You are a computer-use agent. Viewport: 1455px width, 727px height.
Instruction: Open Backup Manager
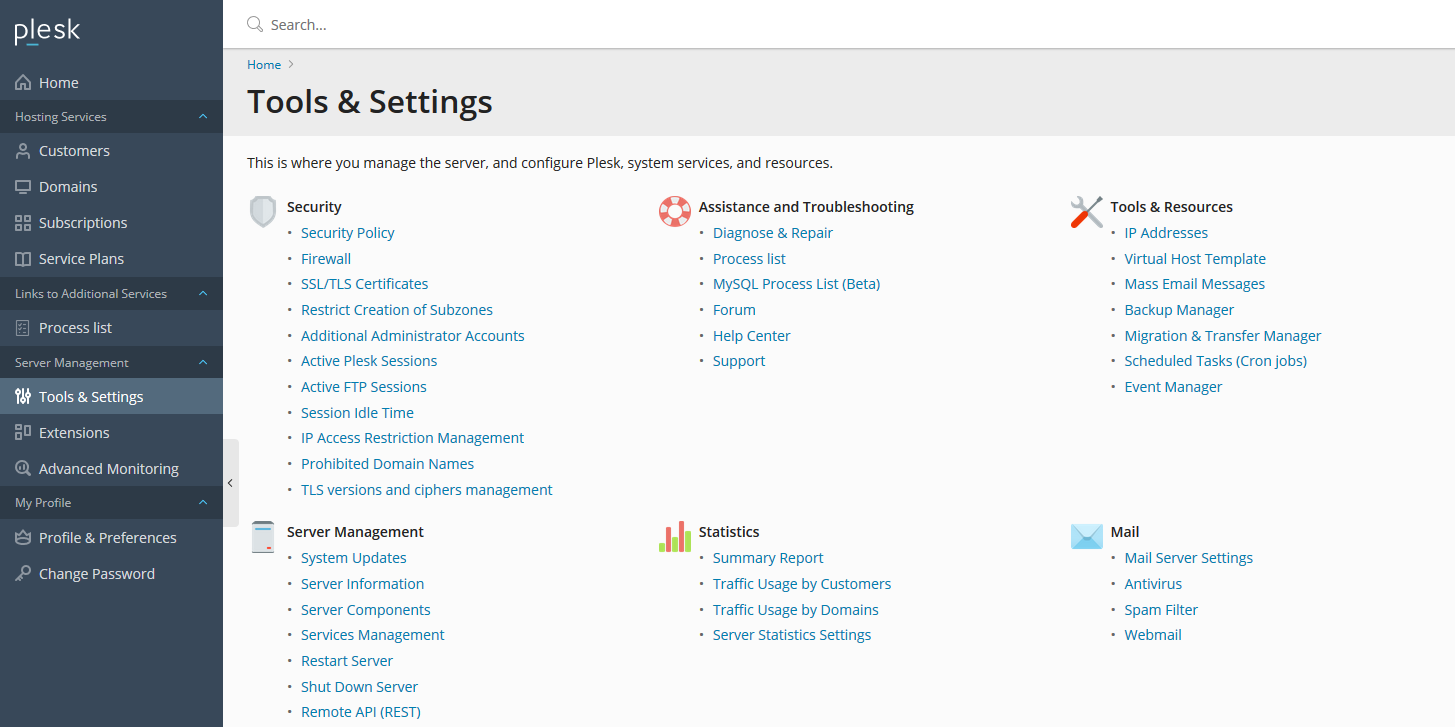[1179, 310]
